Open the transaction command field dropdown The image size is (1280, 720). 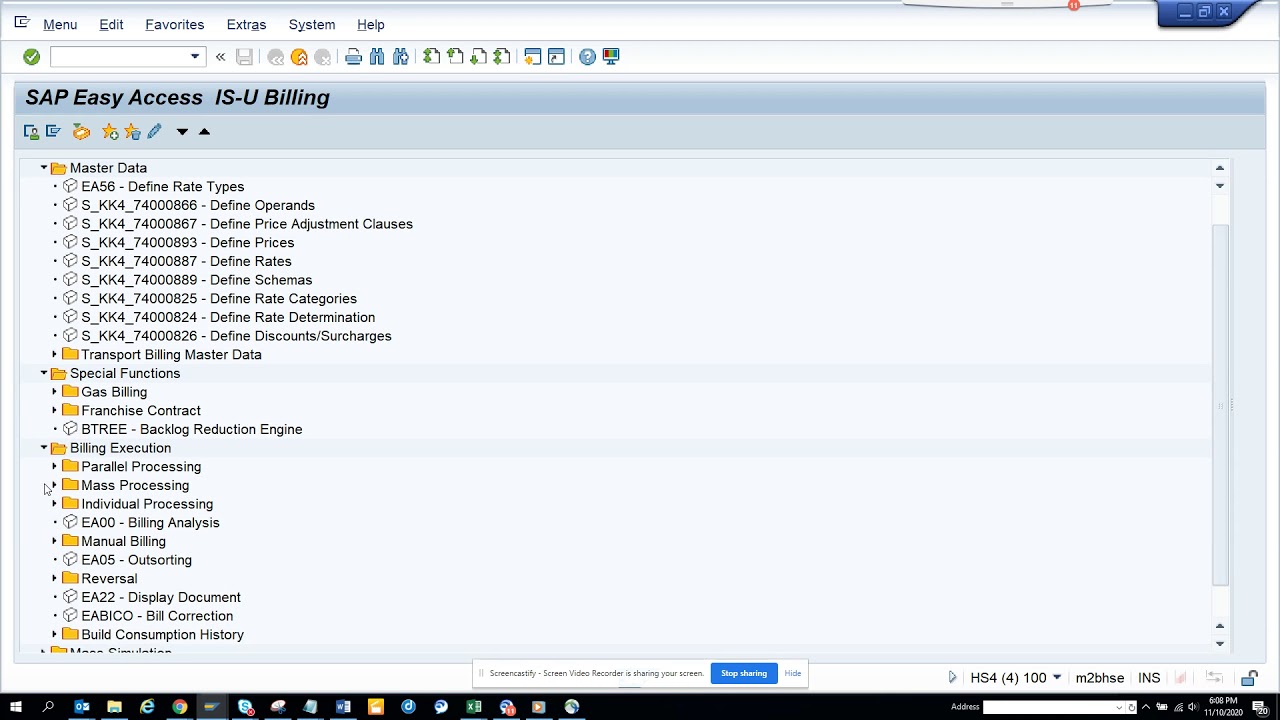195,57
